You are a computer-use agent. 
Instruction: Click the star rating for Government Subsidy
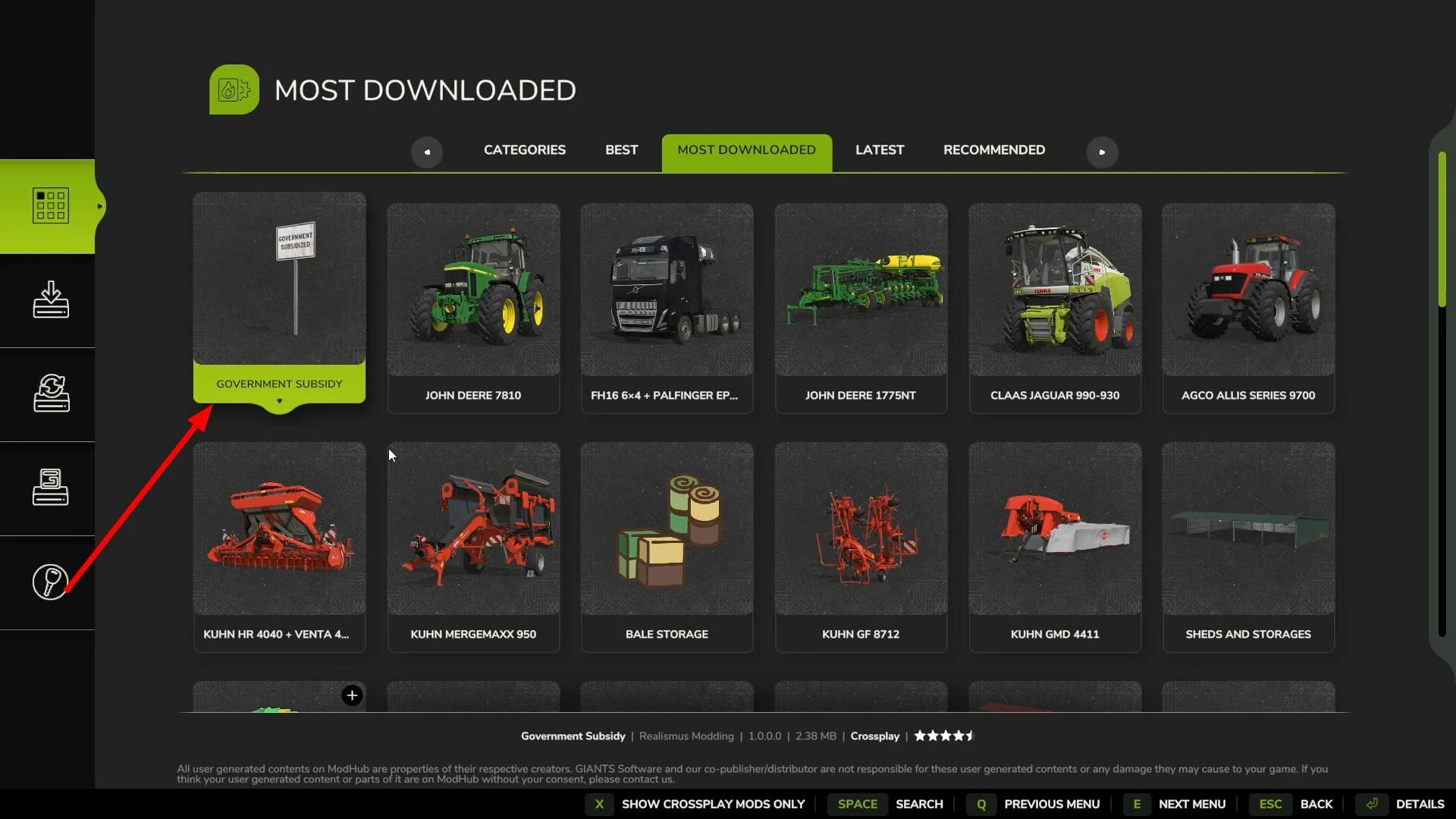(x=944, y=736)
